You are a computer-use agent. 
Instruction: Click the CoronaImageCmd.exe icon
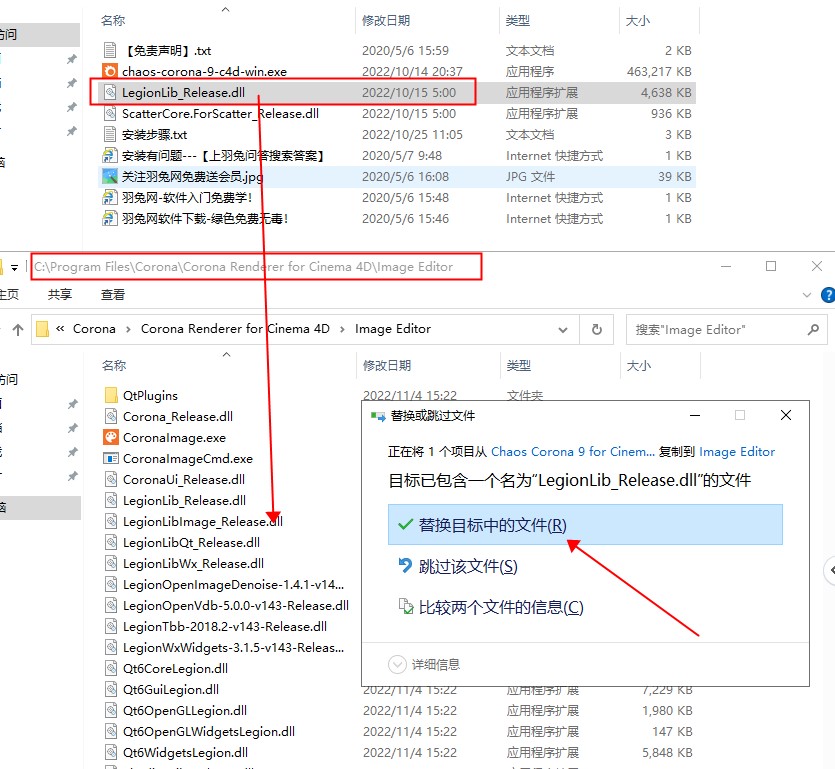click(111, 459)
